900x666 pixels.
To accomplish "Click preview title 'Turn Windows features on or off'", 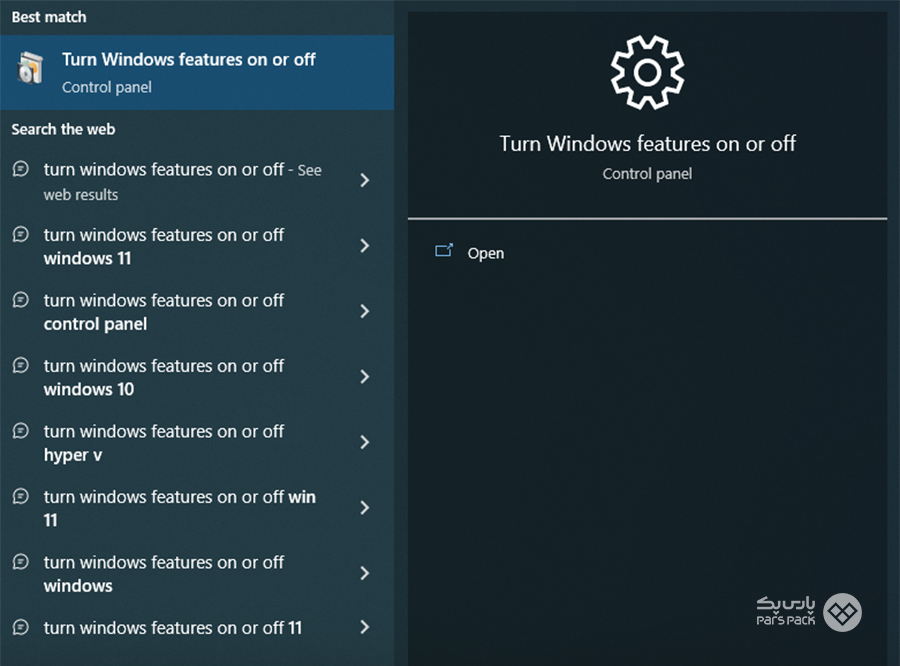I will click(x=647, y=144).
